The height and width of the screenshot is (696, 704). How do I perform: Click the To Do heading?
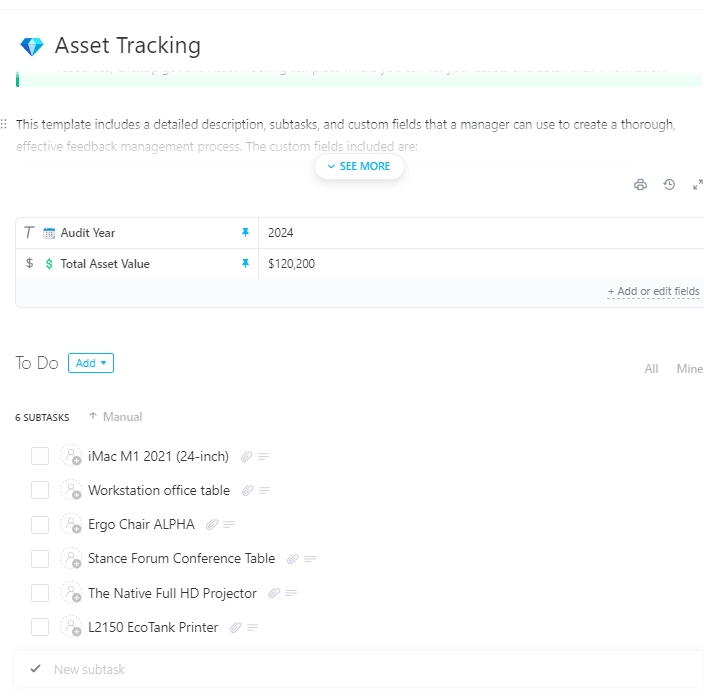(37, 363)
